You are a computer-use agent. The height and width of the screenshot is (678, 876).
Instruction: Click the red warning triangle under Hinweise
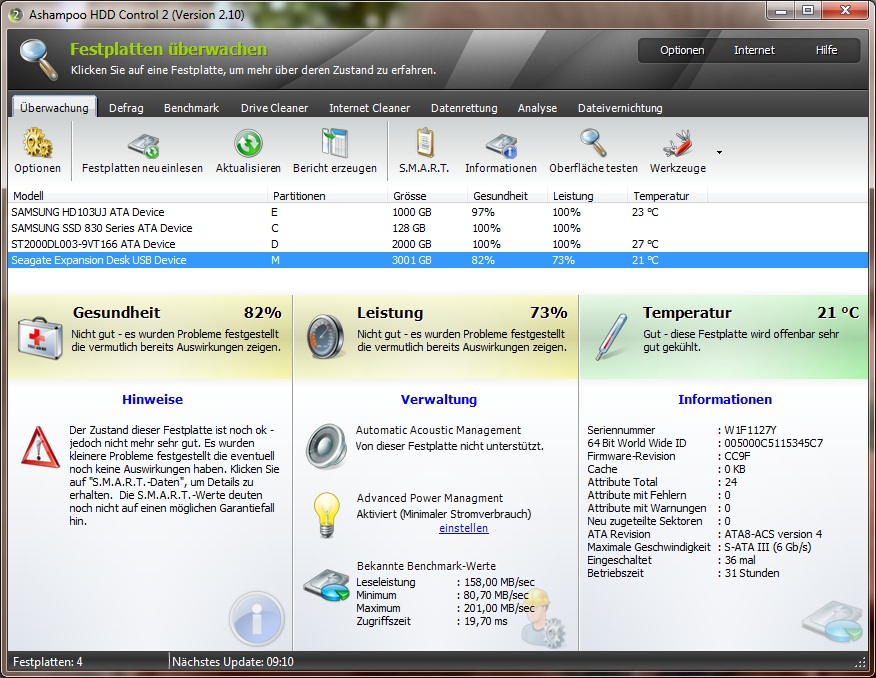[x=40, y=447]
